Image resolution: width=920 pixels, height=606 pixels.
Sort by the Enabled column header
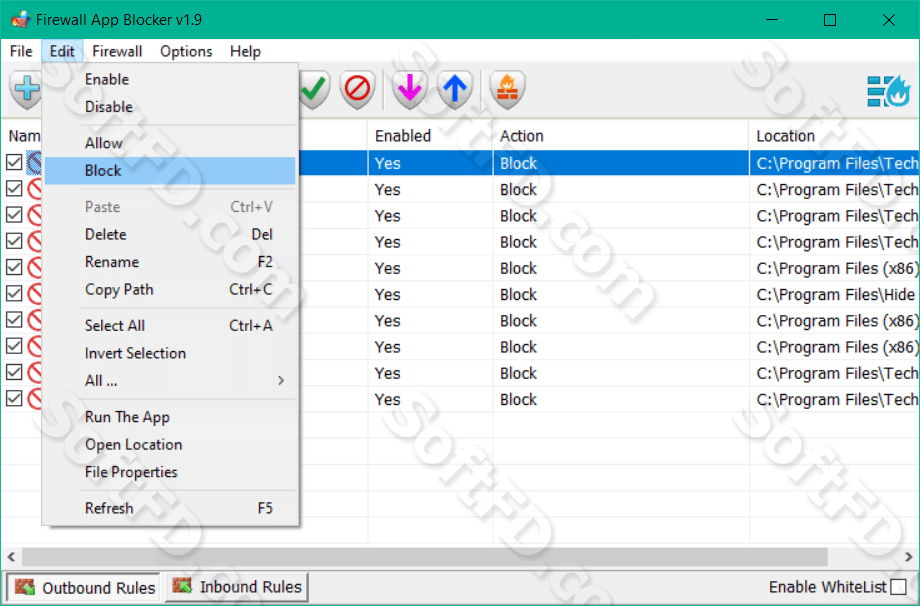click(430, 136)
